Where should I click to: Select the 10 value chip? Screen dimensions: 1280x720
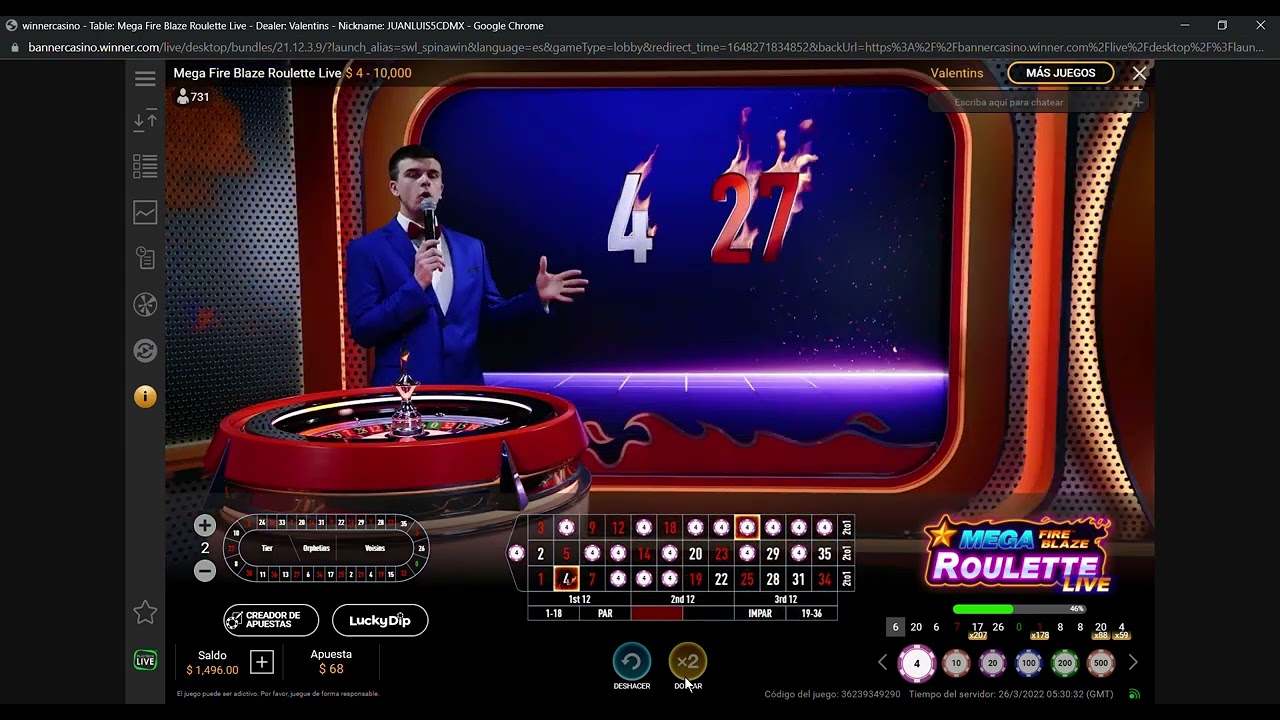956,663
